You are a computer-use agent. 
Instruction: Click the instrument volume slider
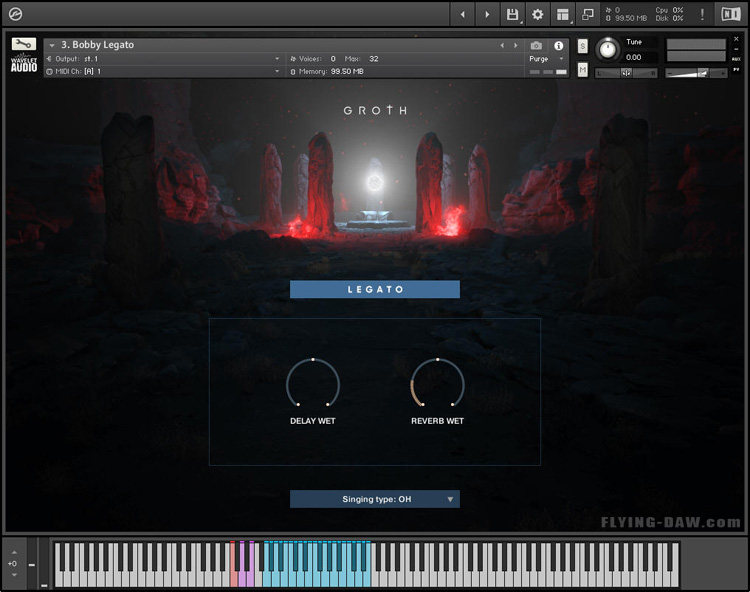695,73
